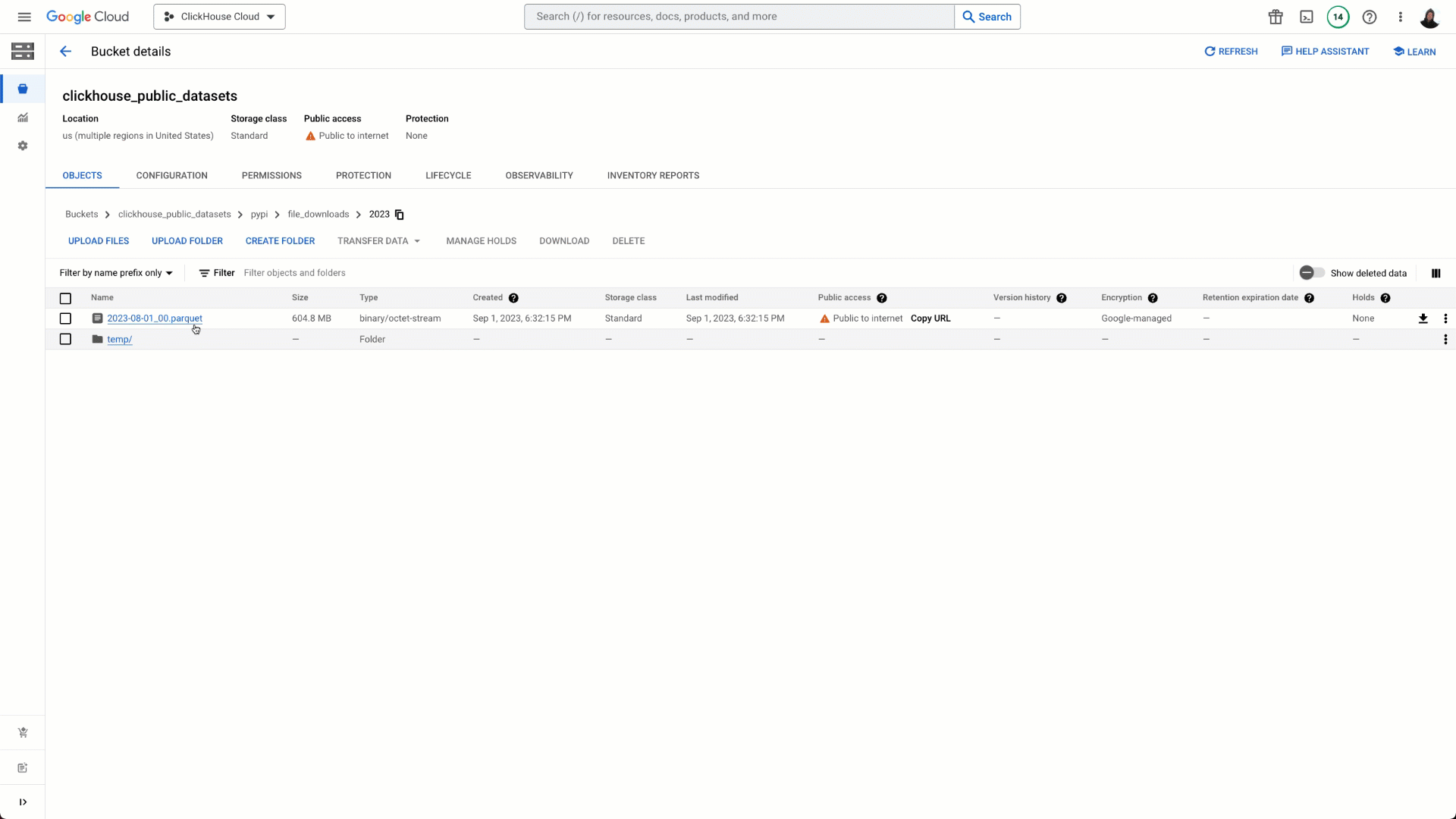
Task: Toggle Show deleted data switch
Action: [1311, 273]
